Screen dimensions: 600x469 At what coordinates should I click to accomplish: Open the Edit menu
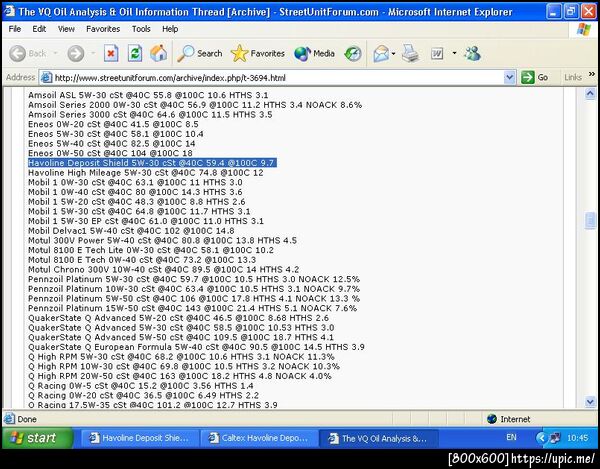(x=39, y=29)
